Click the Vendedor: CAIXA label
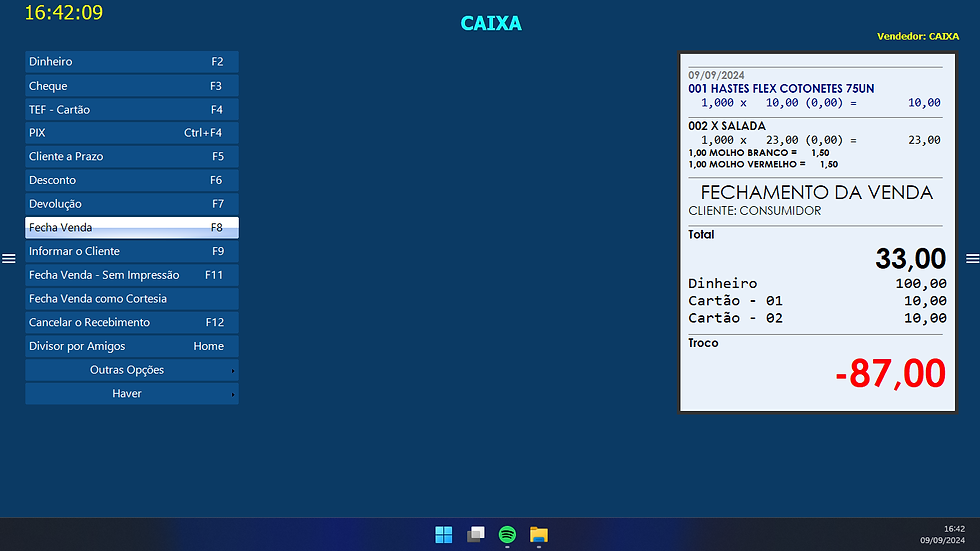The height and width of the screenshot is (551, 980). coord(918,36)
